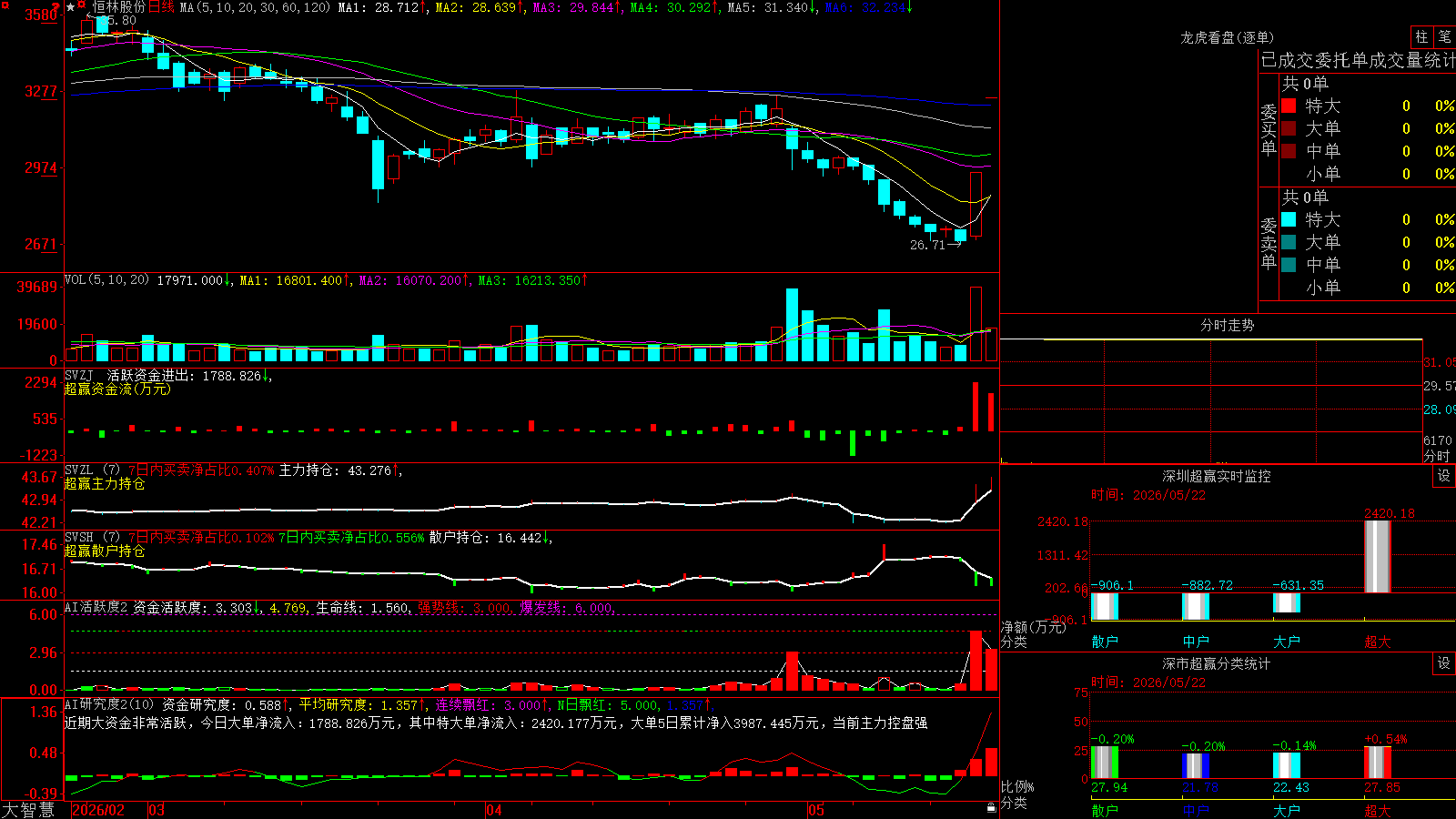Click the 超赢资金流(万元) label
Screen dimensions: 1456x819
117,389
